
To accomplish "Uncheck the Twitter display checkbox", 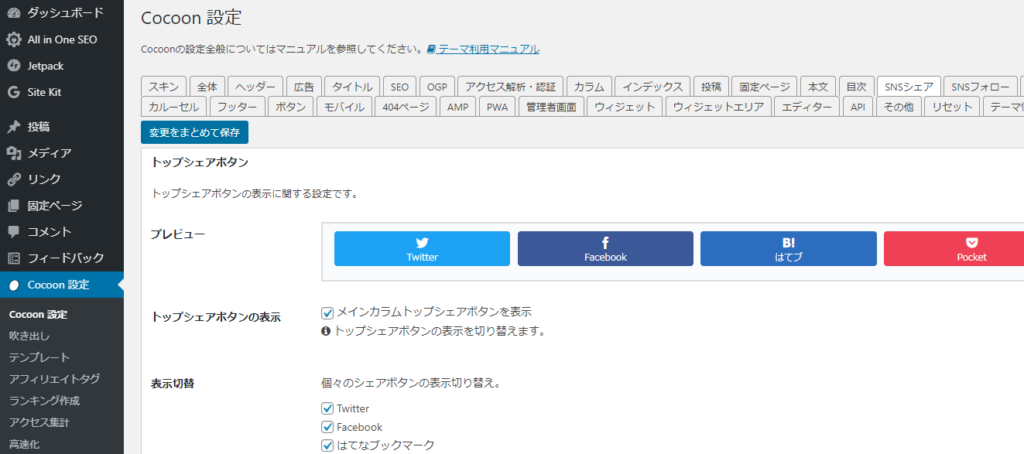I will [328, 409].
